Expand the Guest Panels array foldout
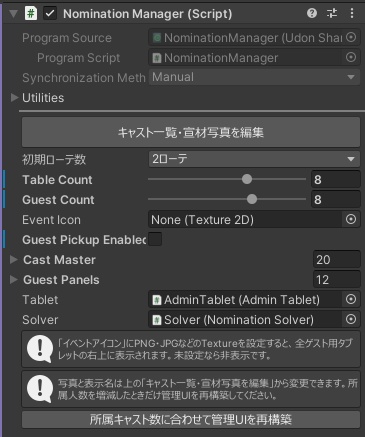The width and height of the screenshot is (365, 437). pos(14,280)
